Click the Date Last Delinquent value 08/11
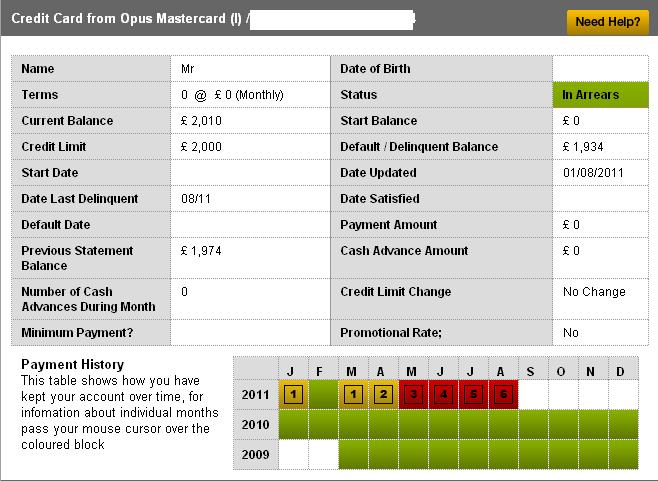Screen dimensions: 658x481 pyautogui.click(x=196, y=199)
